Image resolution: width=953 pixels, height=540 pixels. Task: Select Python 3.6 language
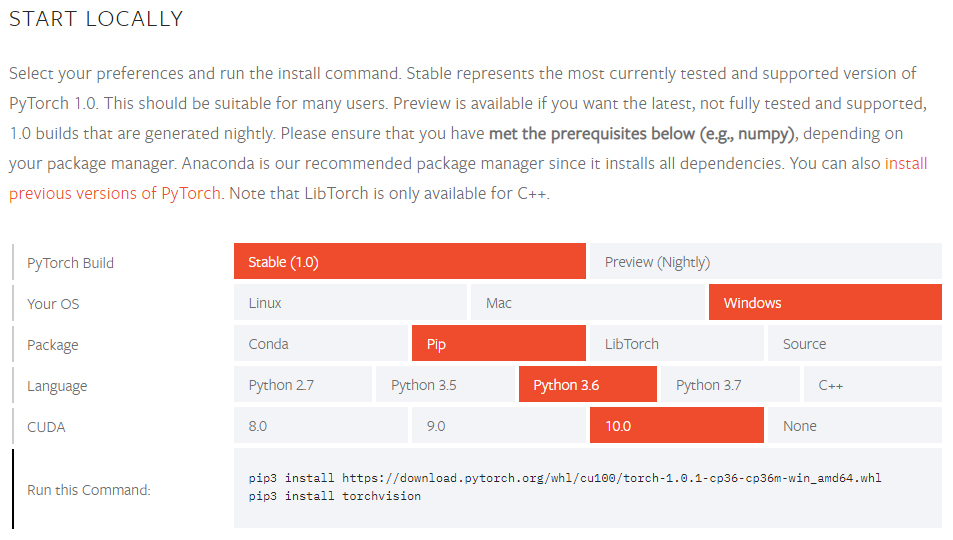pyautogui.click(x=587, y=385)
